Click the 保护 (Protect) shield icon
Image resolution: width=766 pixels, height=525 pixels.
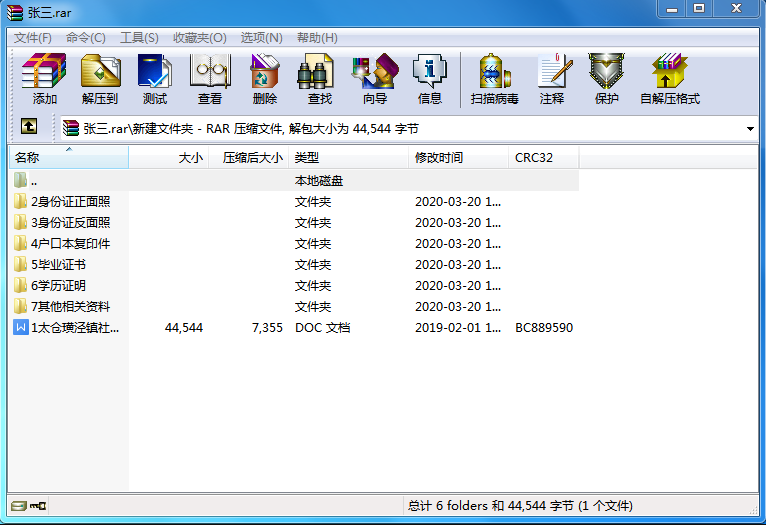pyautogui.click(x=606, y=79)
